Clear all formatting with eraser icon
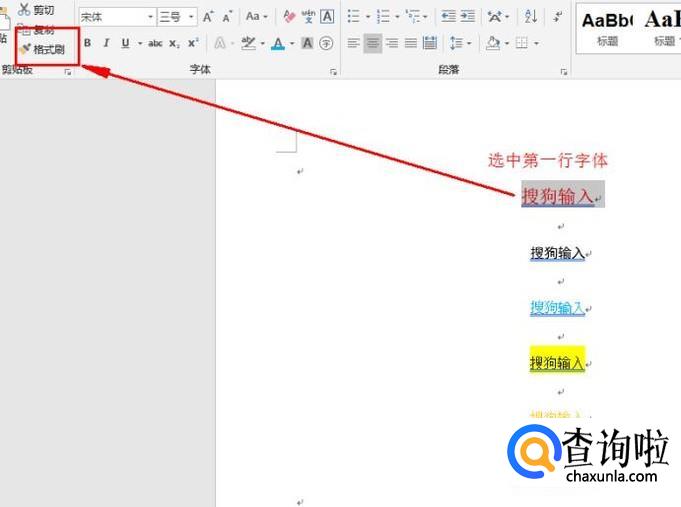Image resolution: width=681 pixels, height=507 pixels. [289, 17]
